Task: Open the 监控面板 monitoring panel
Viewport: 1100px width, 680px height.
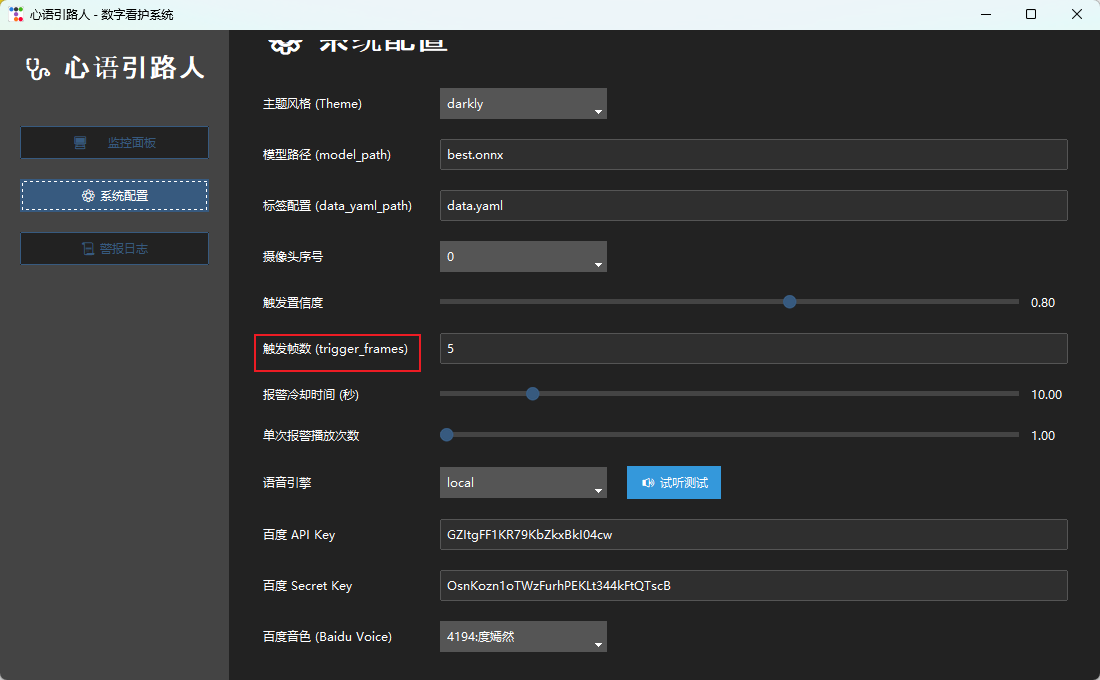Action: [114, 143]
